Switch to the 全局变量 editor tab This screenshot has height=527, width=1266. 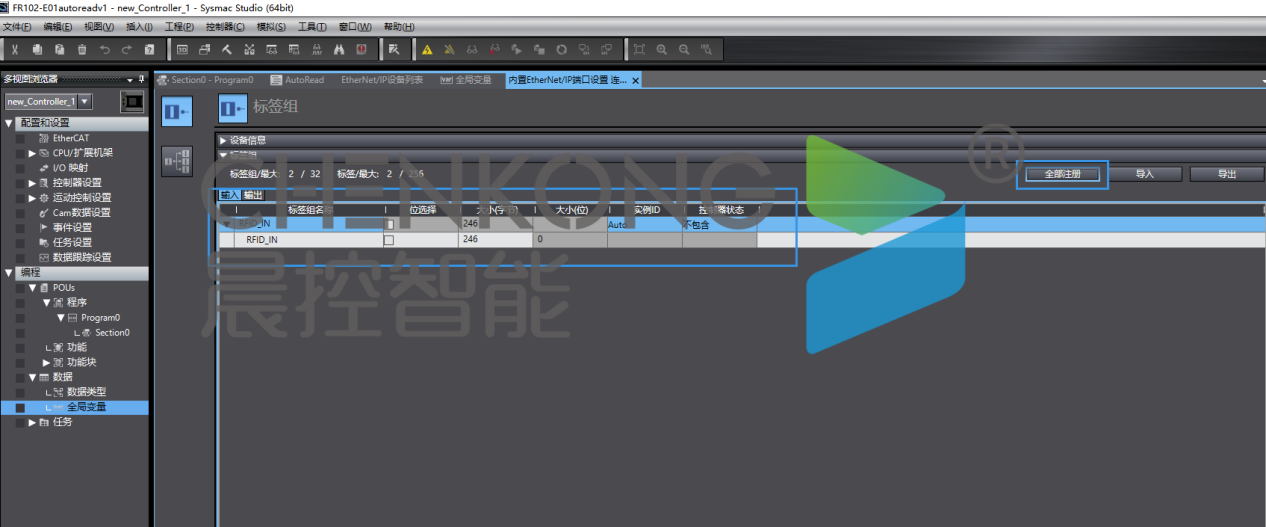tap(467, 80)
